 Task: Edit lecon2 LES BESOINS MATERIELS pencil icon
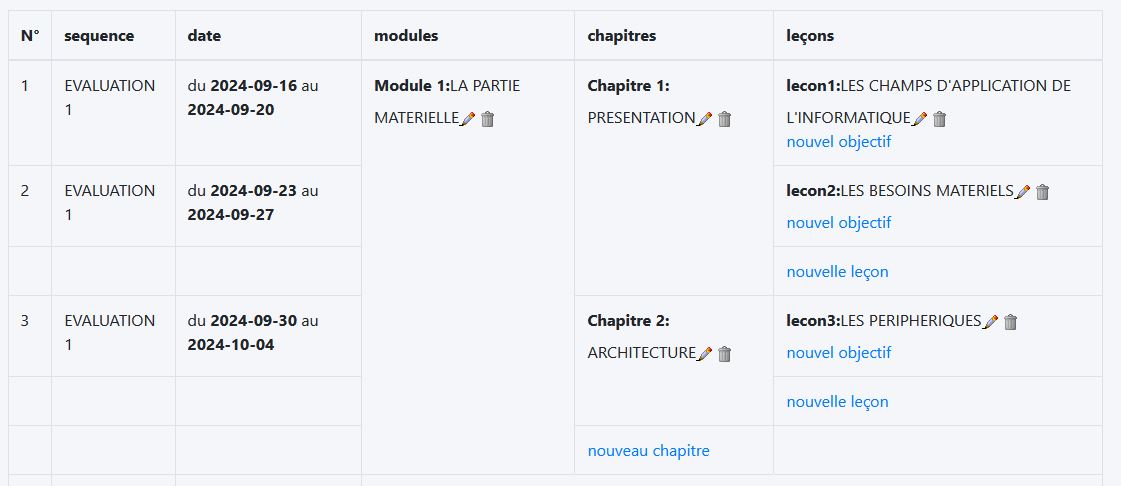click(1022, 192)
